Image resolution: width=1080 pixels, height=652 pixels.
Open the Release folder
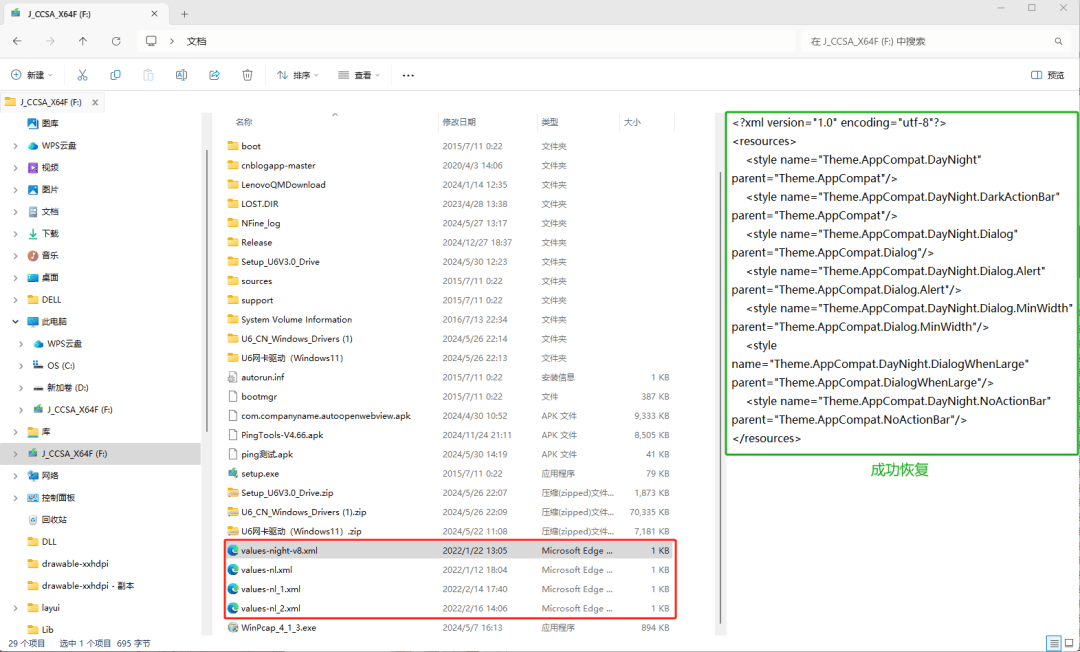[256, 242]
